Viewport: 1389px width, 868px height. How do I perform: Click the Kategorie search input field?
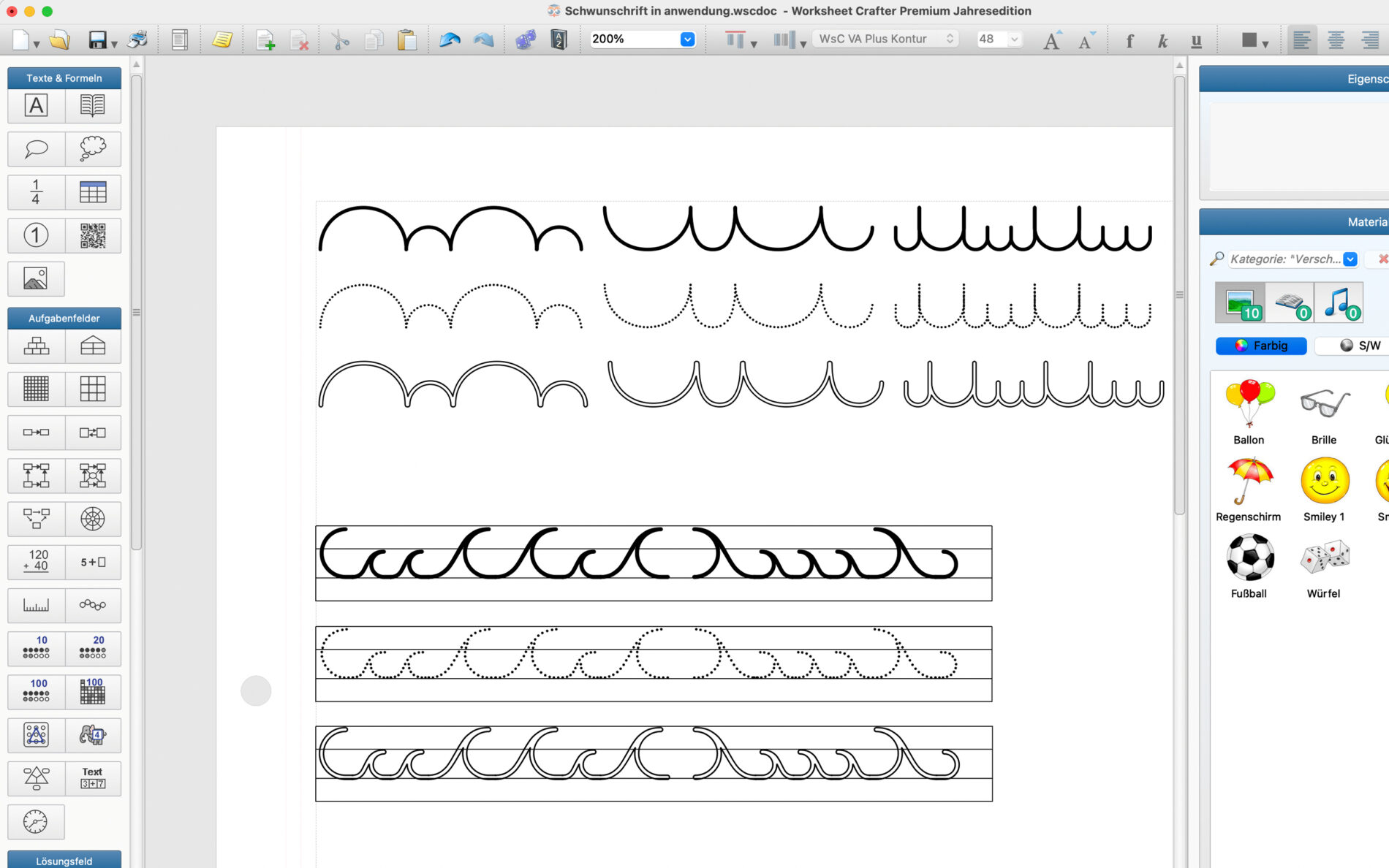pos(1285,259)
